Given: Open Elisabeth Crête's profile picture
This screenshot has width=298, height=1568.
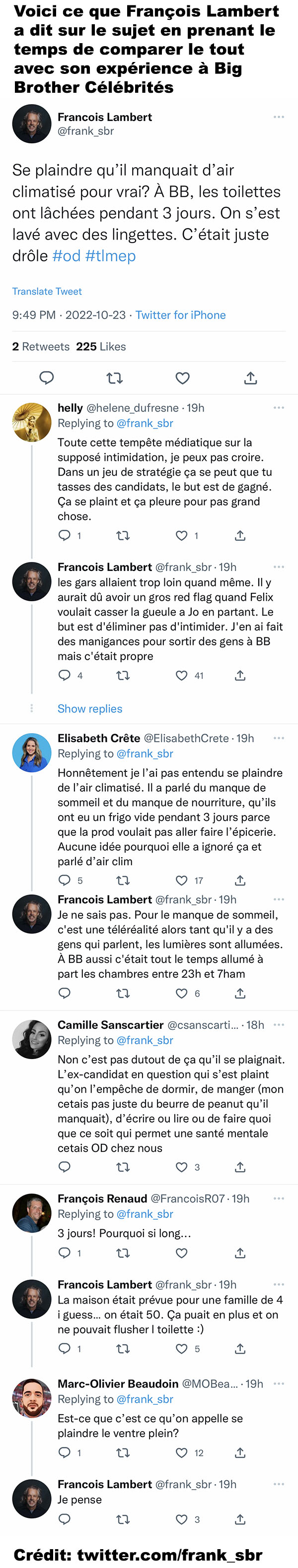Looking at the screenshot, I should tap(32, 753).
